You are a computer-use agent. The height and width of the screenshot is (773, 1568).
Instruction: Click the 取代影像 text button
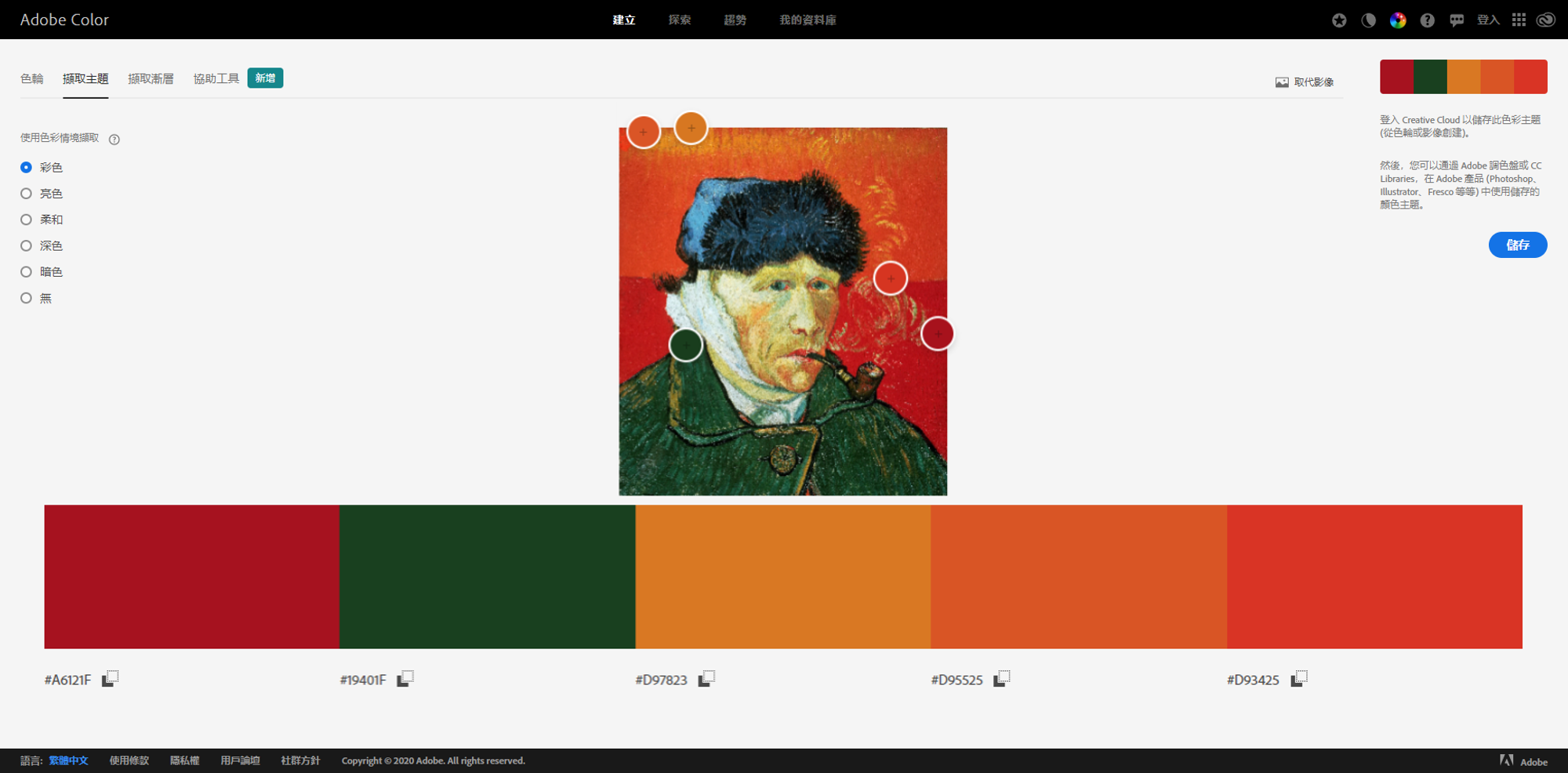[x=1313, y=82]
